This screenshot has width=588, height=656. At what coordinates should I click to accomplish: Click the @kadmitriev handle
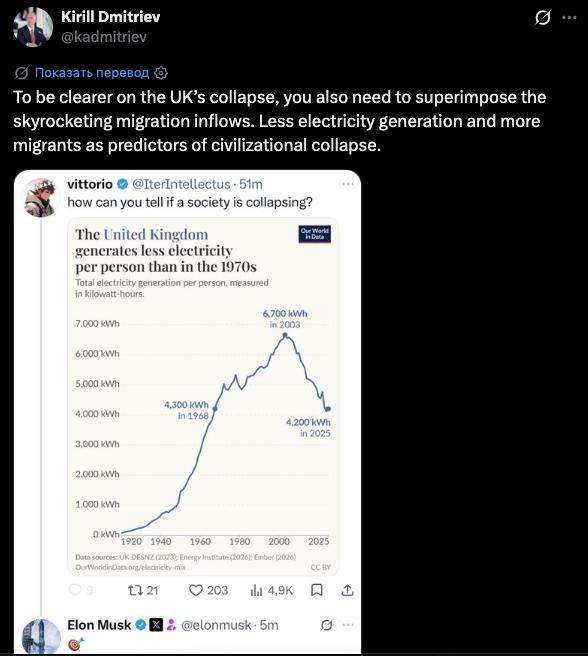104,37
